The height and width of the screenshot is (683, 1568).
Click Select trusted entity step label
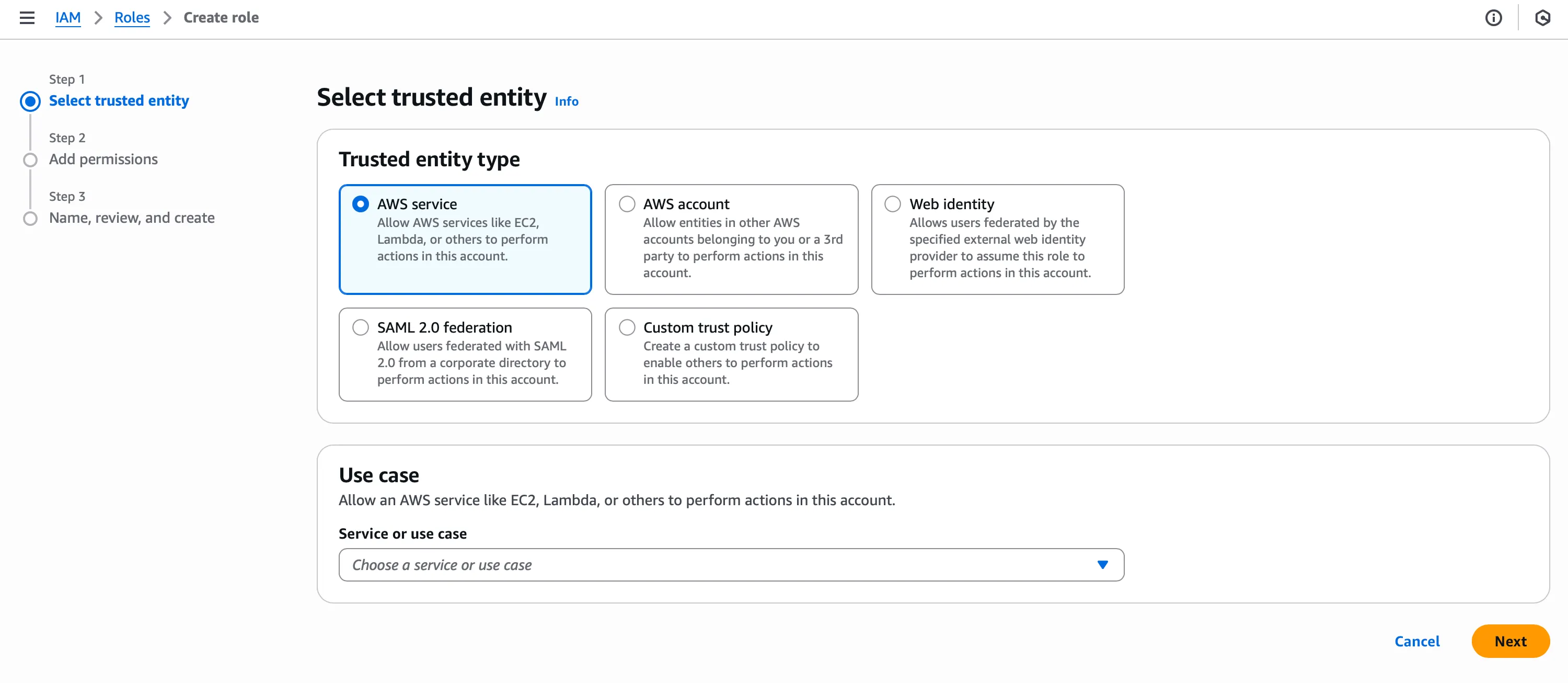click(x=119, y=100)
